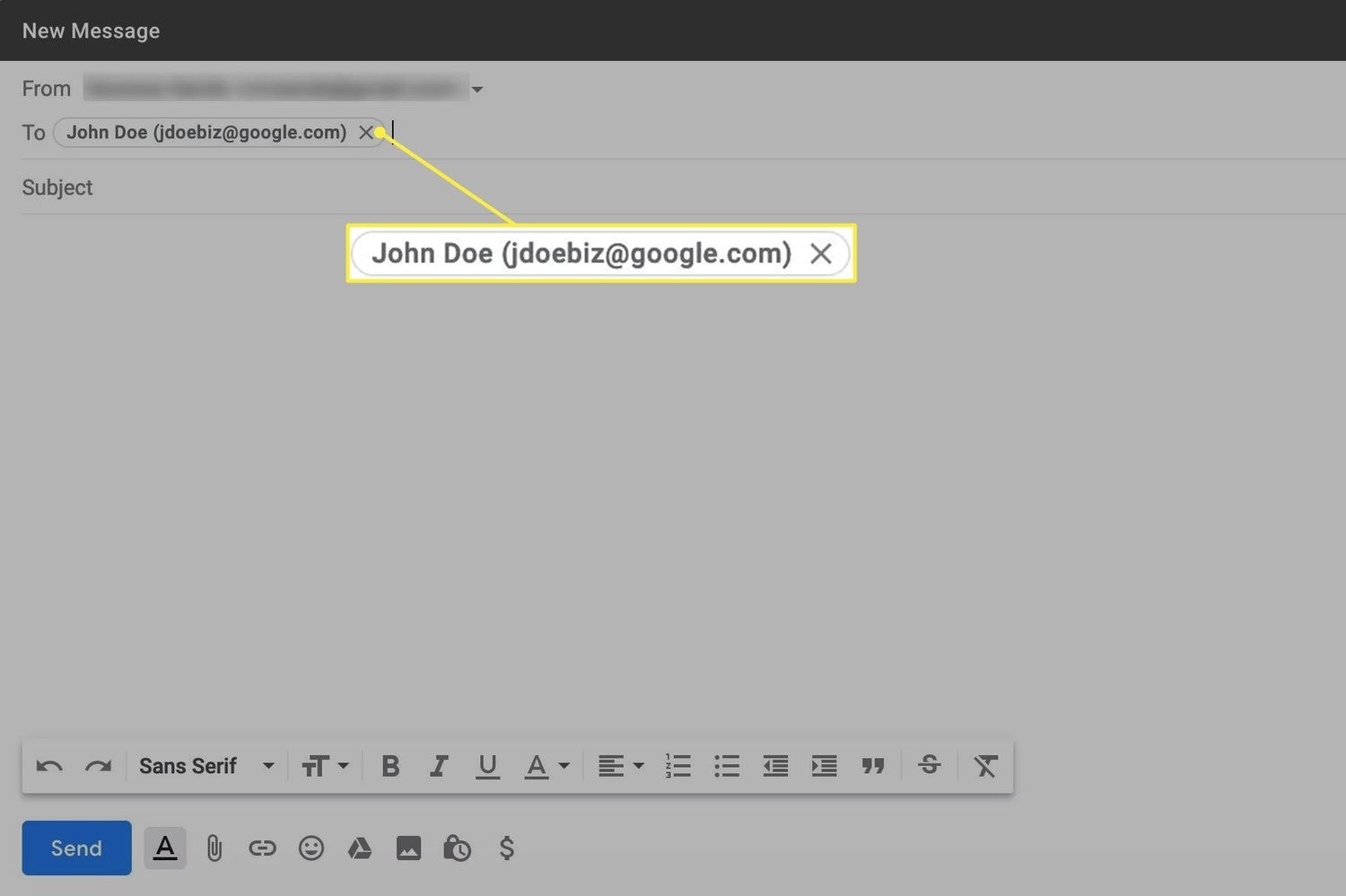Insert files using Google Drive icon
Screen dimensions: 1346x896
pos(360,848)
